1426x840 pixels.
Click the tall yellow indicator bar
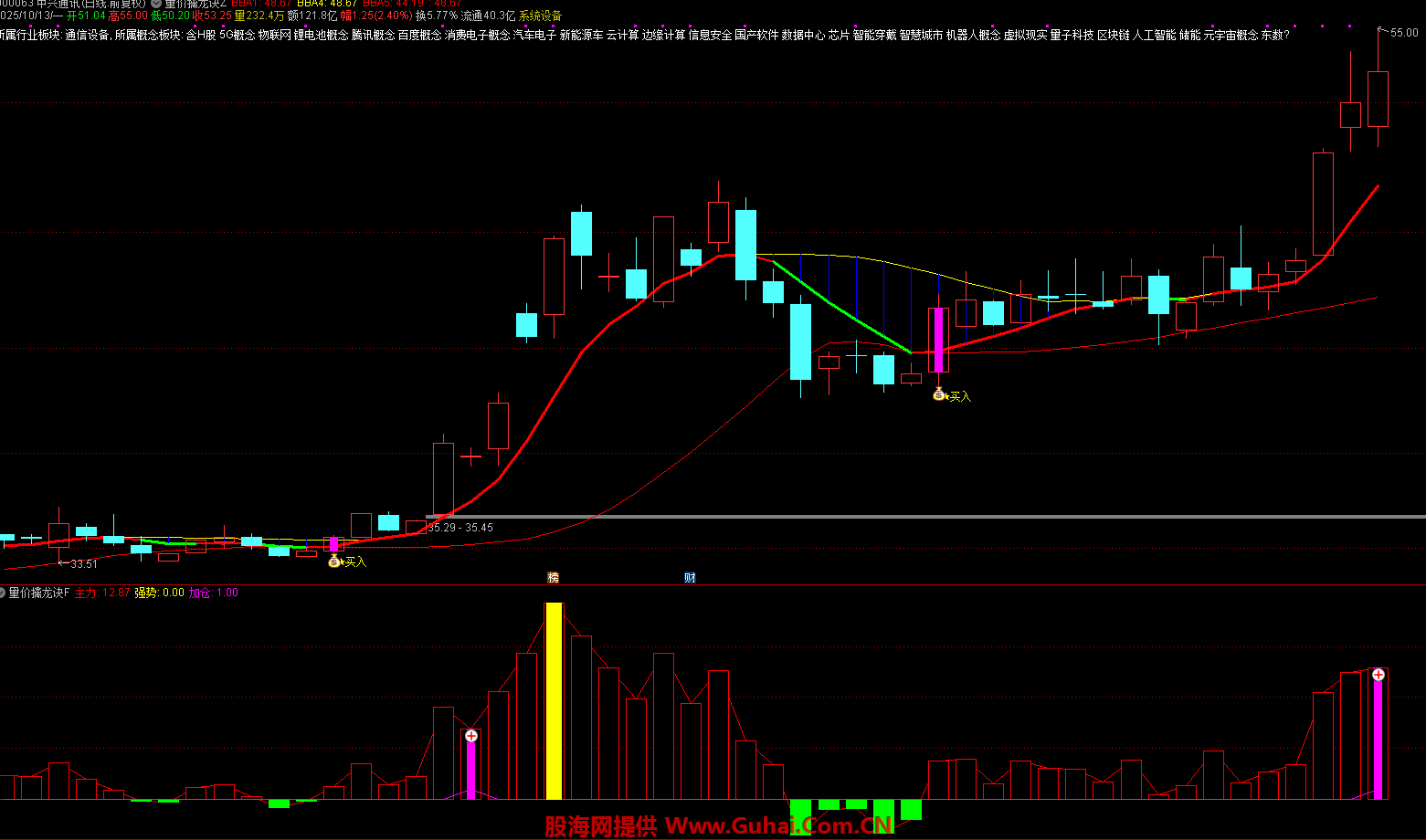click(x=554, y=700)
